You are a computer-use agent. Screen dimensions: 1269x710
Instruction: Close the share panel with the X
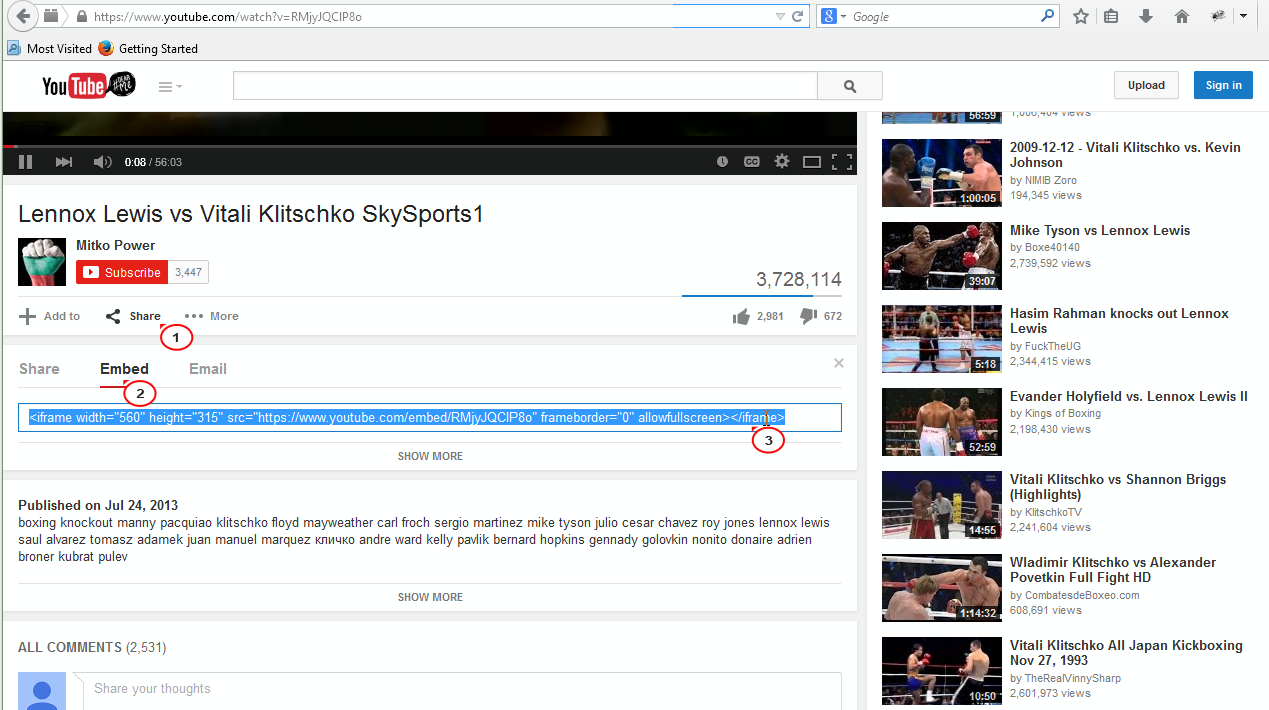pyautogui.click(x=839, y=363)
